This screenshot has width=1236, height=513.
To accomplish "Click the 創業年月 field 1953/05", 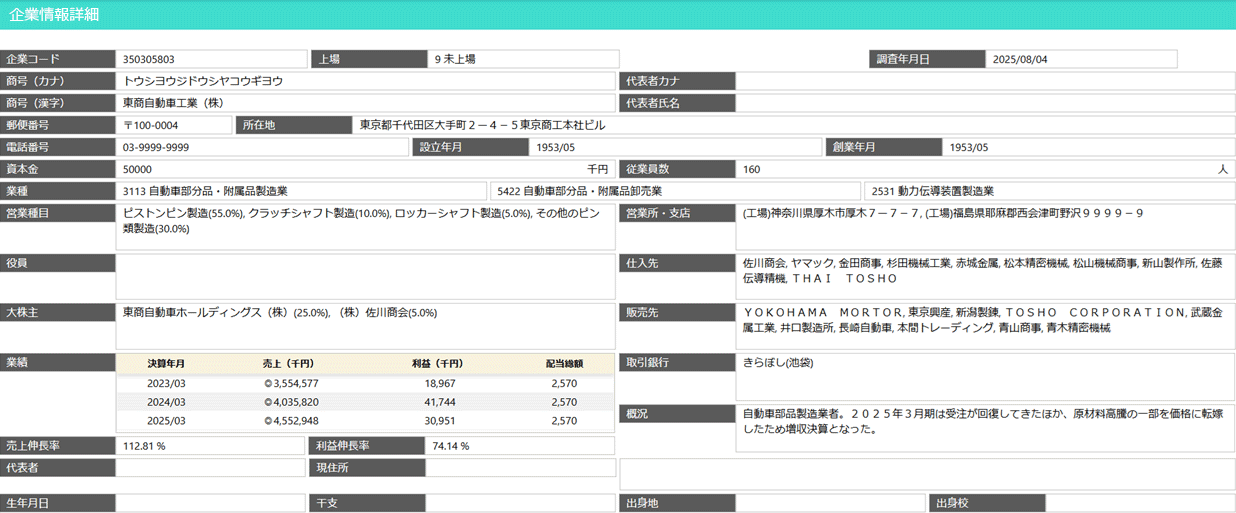I will tap(1089, 147).
